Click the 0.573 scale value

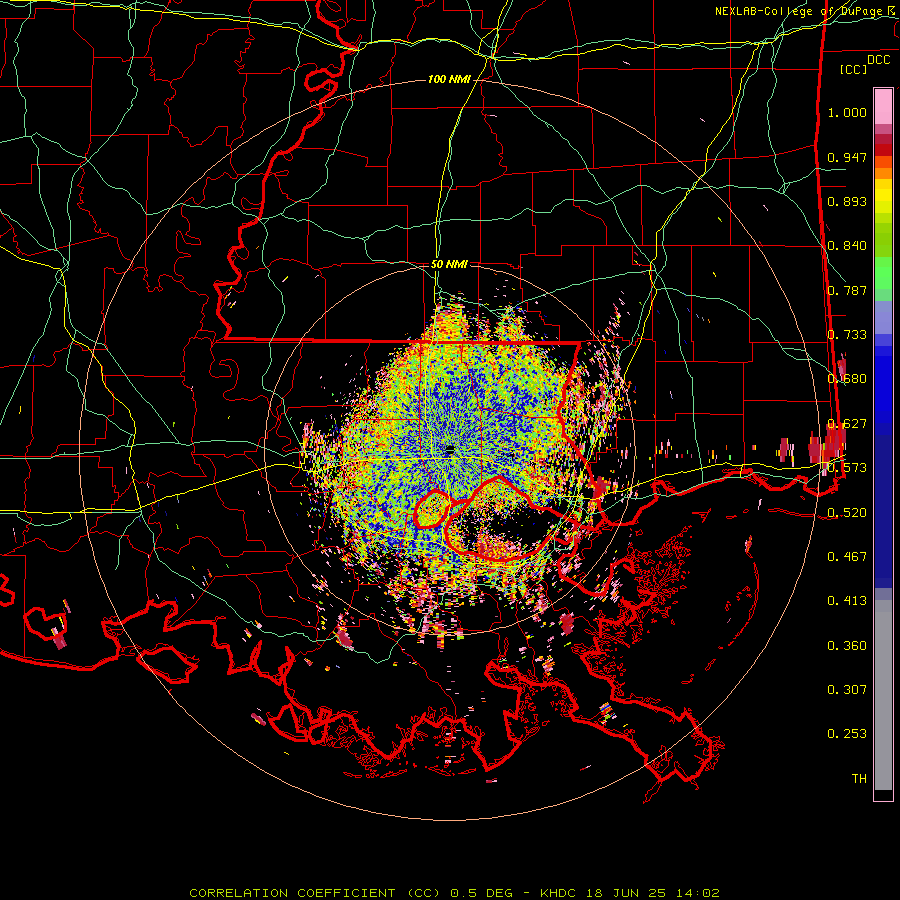tap(847, 468)
